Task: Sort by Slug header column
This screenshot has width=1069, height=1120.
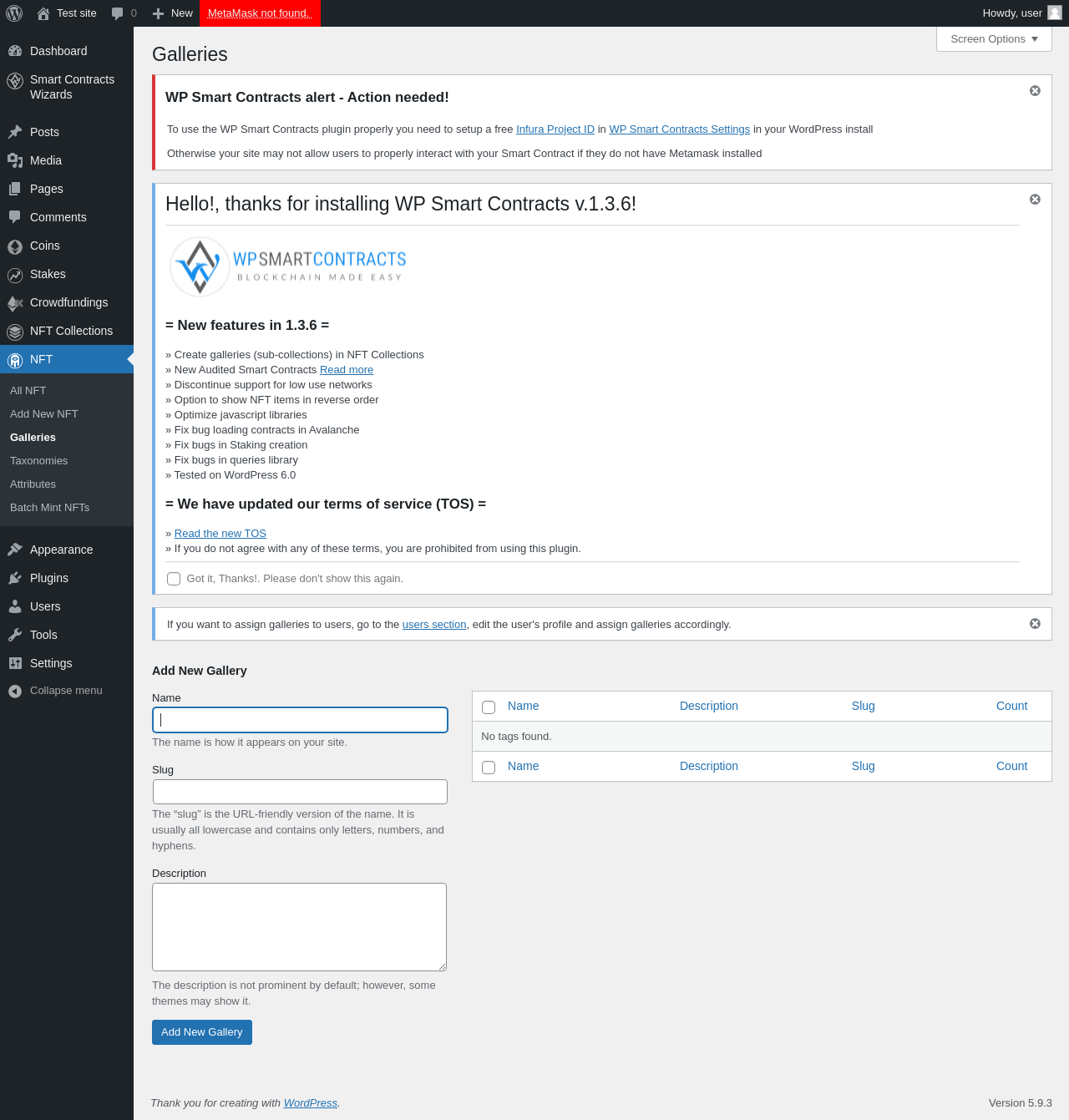Action: (x=864, y=706)
